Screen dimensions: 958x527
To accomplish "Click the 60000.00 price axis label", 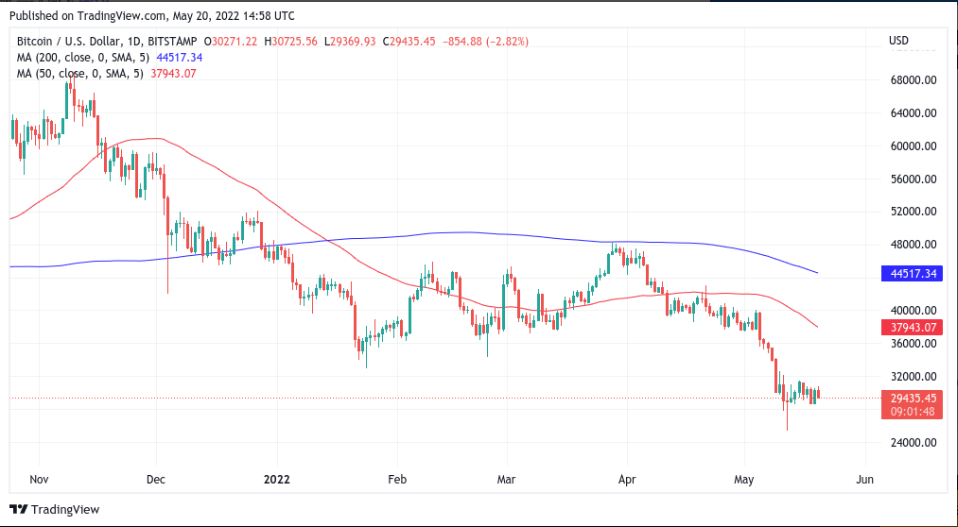I will point(912,146).
